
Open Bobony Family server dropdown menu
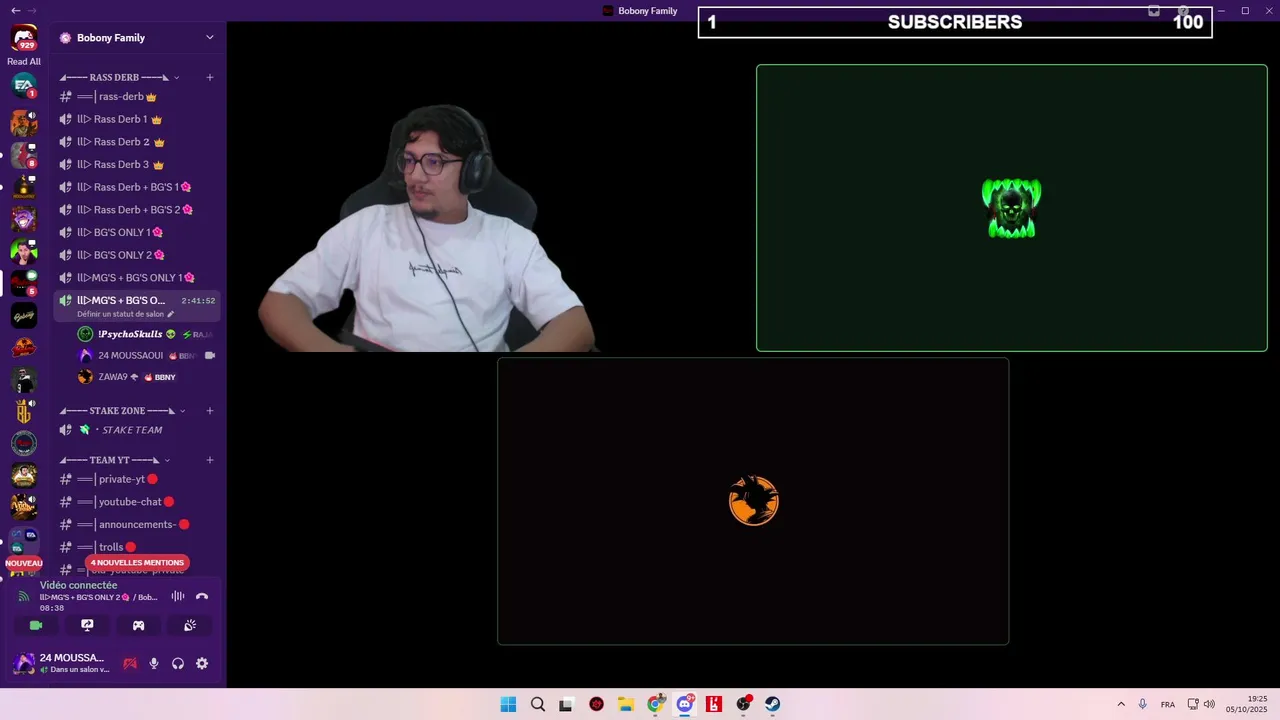pos(138,38)
